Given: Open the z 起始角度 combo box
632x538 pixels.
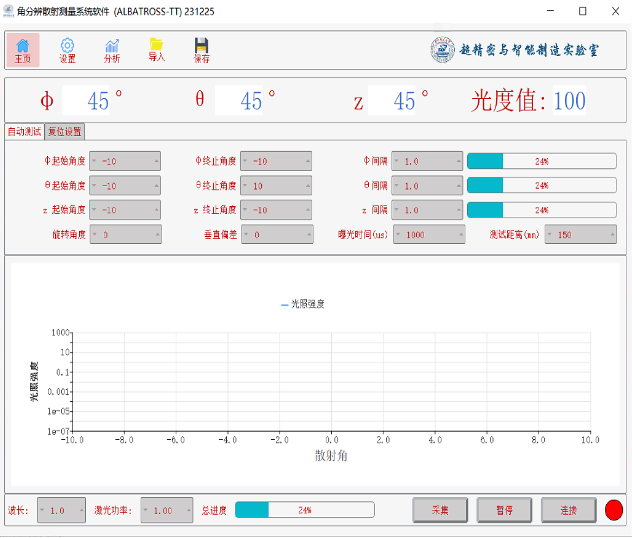Looking at the screenshot, I should pyautogui.click(x=125, y=210).
